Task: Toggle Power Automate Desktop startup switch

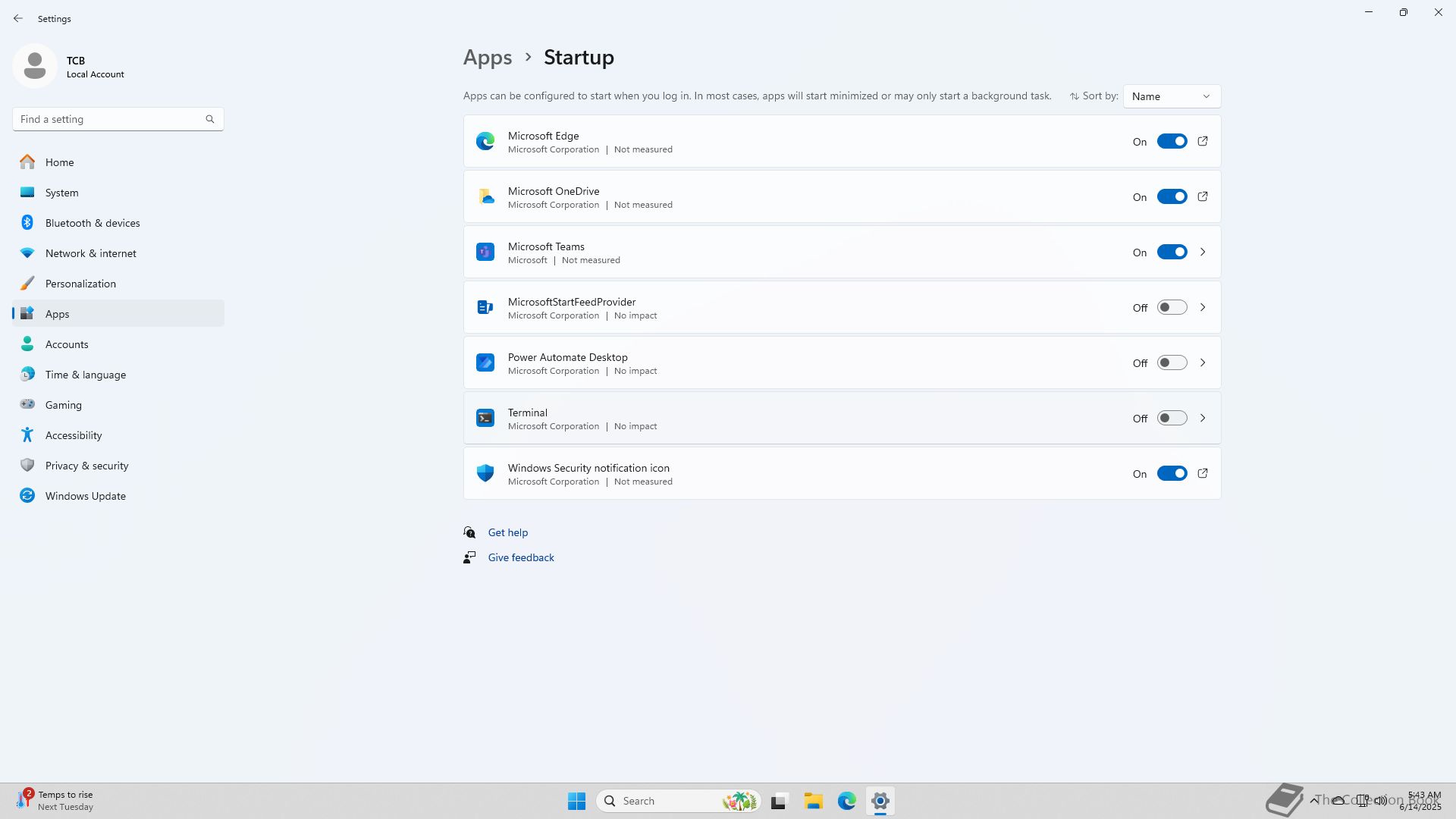Action: pos(1172,362)
